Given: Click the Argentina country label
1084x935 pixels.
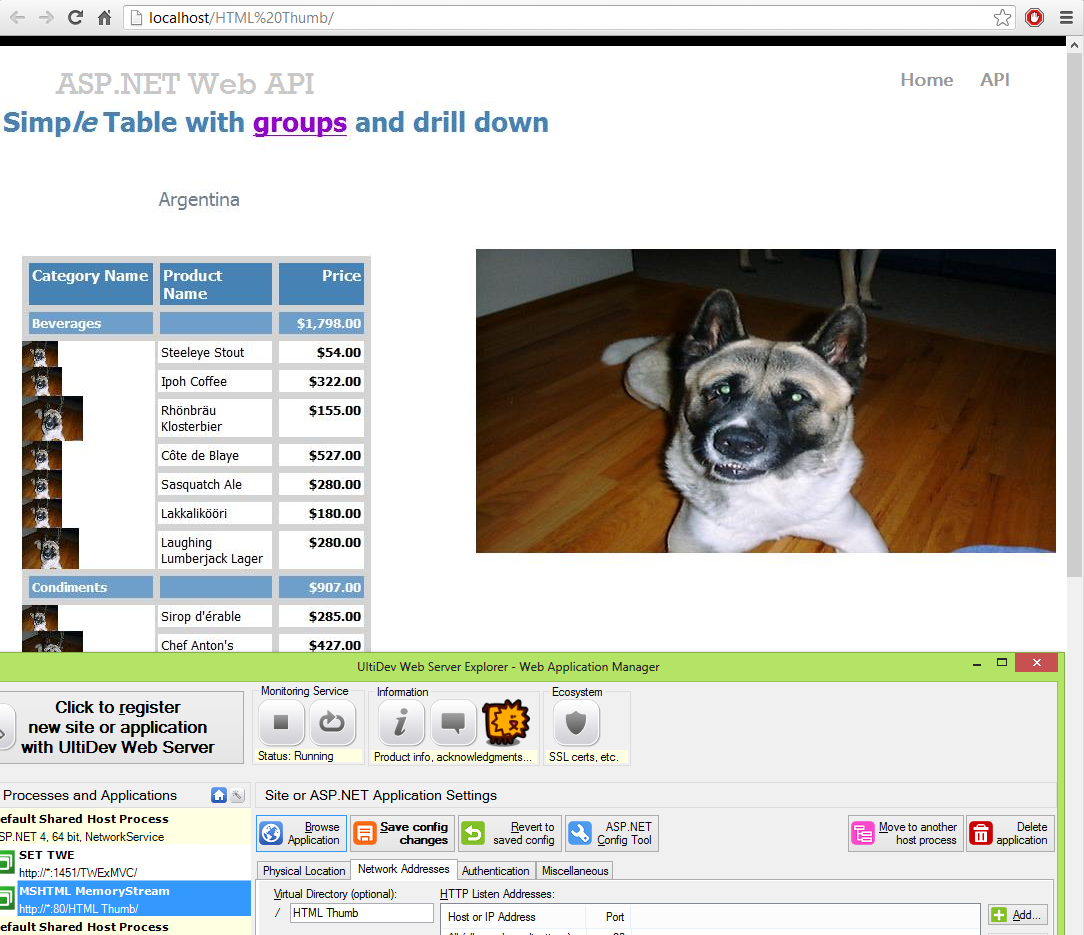Looking at the screenshot, I should tap(199, 200).
